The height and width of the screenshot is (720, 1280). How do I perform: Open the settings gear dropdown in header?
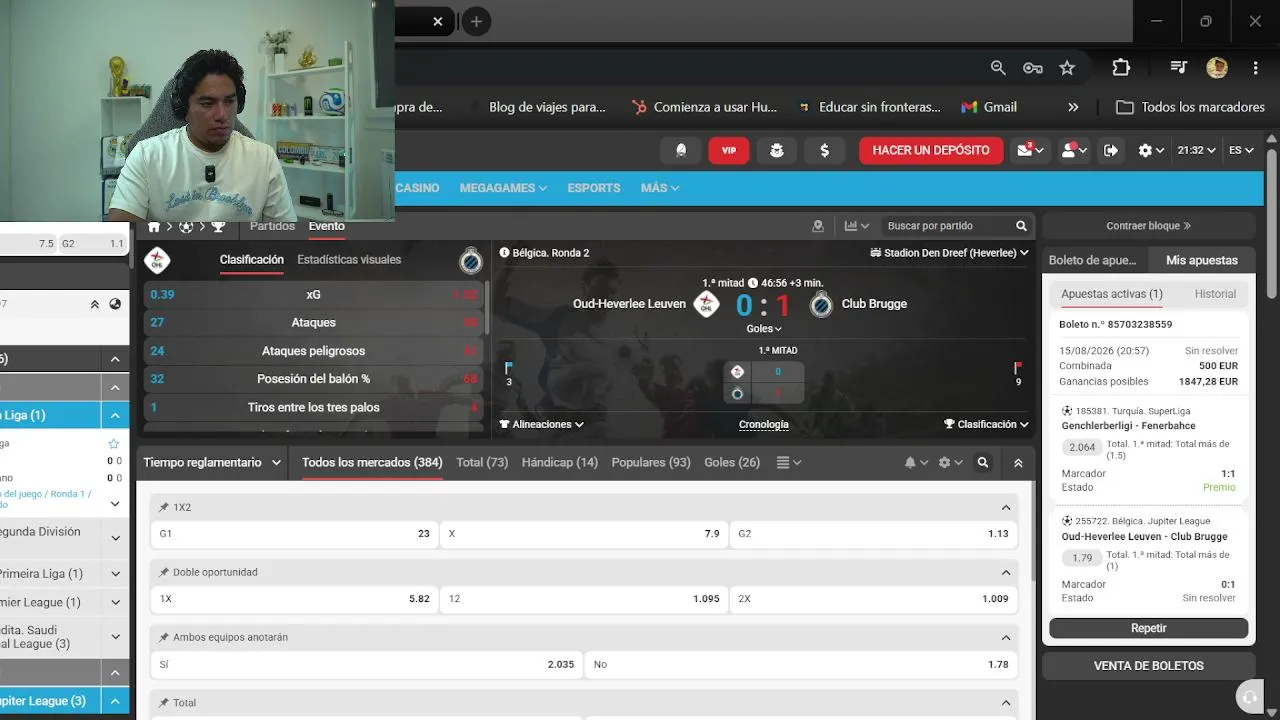coord(1151,150)
